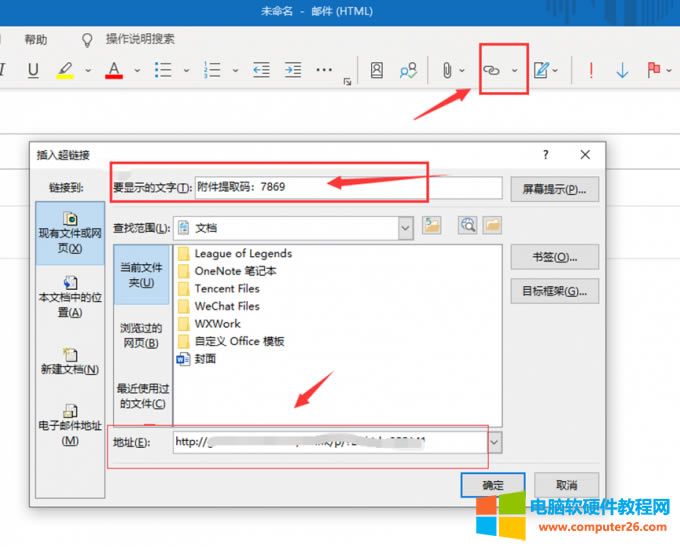The image size is (680, 547).
Task: Select the League of Legends folder
Action: pyautogui.click(x=235, y=253)
